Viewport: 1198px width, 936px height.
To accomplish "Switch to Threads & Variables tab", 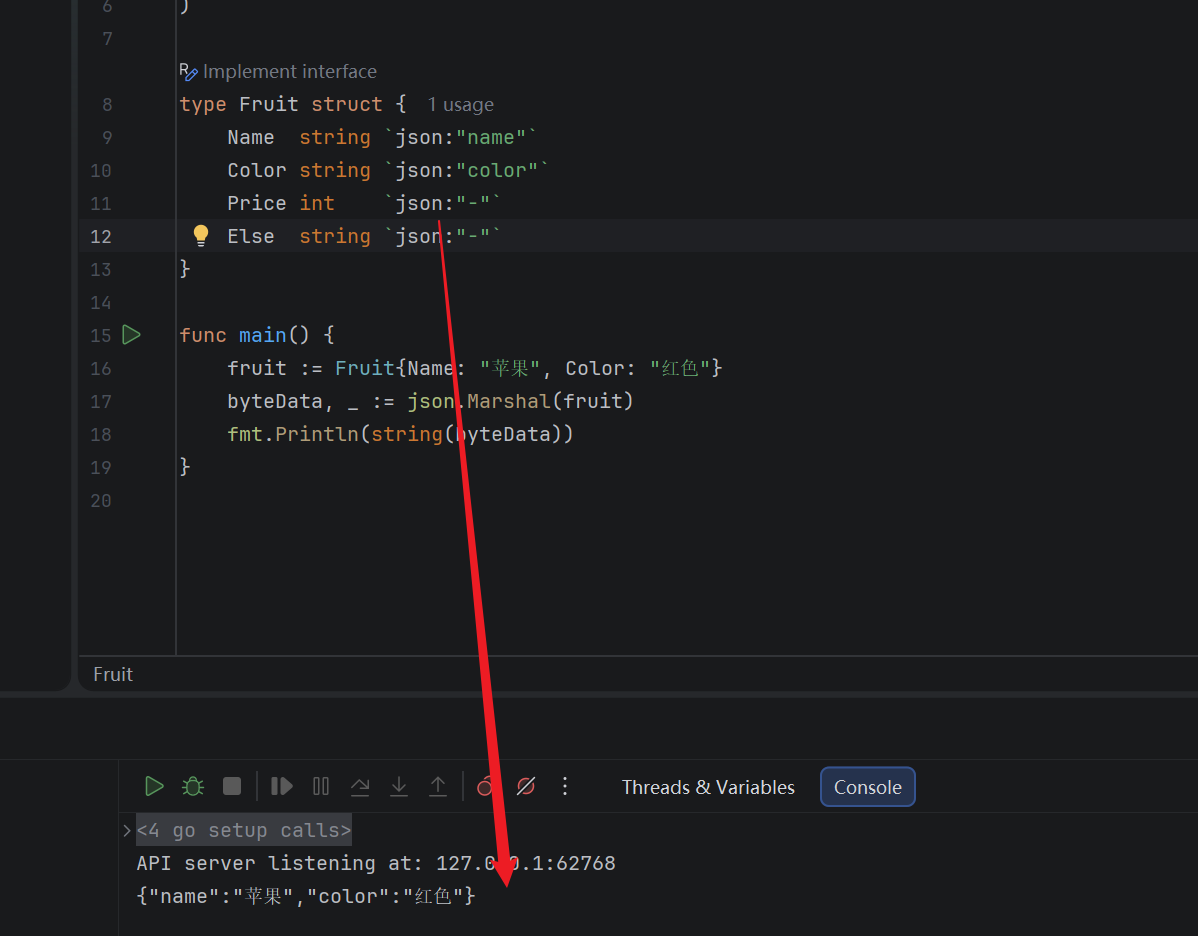I will point(708,787).
